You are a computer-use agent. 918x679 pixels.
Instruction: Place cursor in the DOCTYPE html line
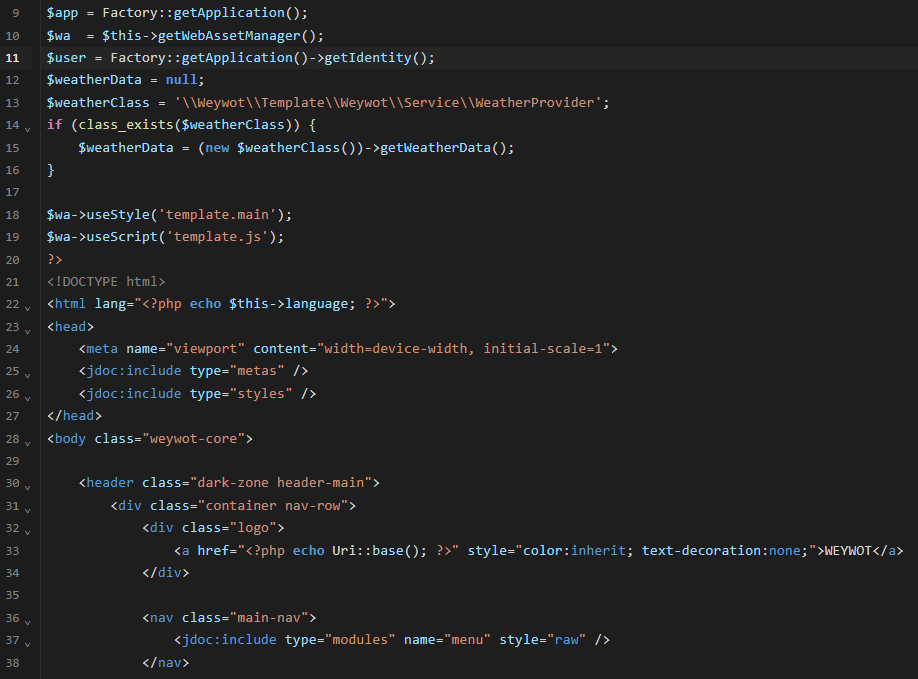(106, 282)
